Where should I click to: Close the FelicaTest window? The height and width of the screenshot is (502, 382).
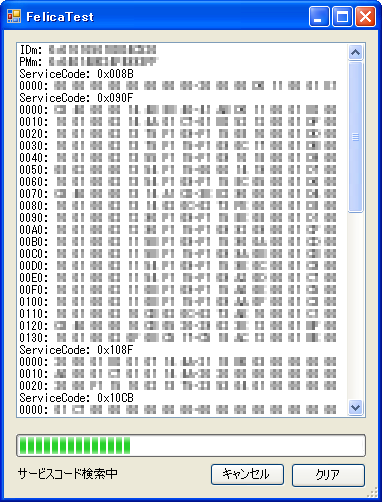[x=365, y=16]
